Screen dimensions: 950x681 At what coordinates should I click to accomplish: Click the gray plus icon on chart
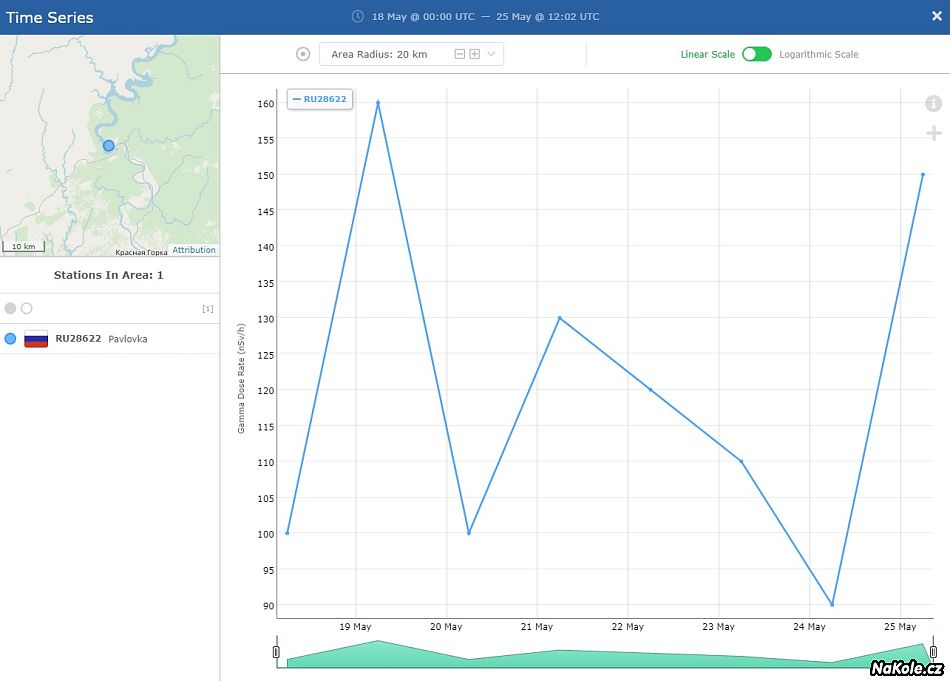pos(933,133)
